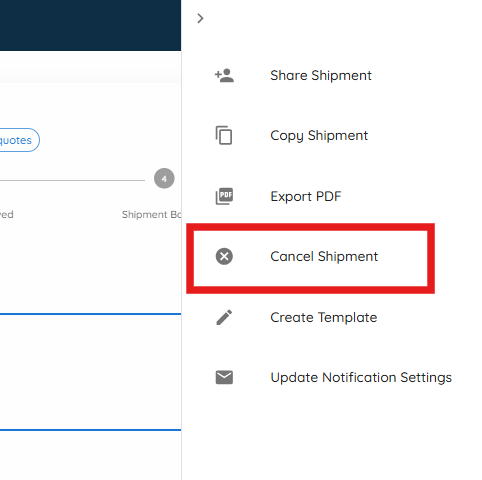Image resolution: width=482 pixels, height=480 pixels.
Task: Select Share Shipment menu entry
Action: 321,75
